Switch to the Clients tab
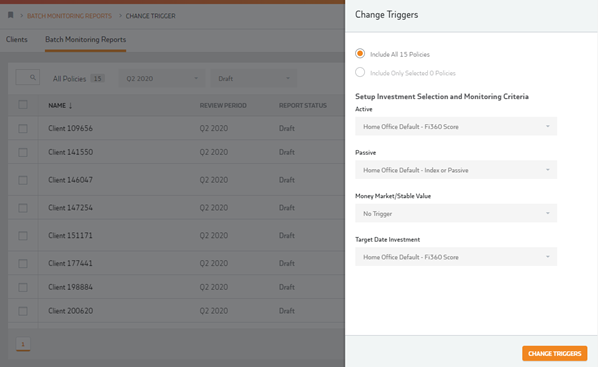The height and width of the screenshot is (367, 598). (17, 39)
